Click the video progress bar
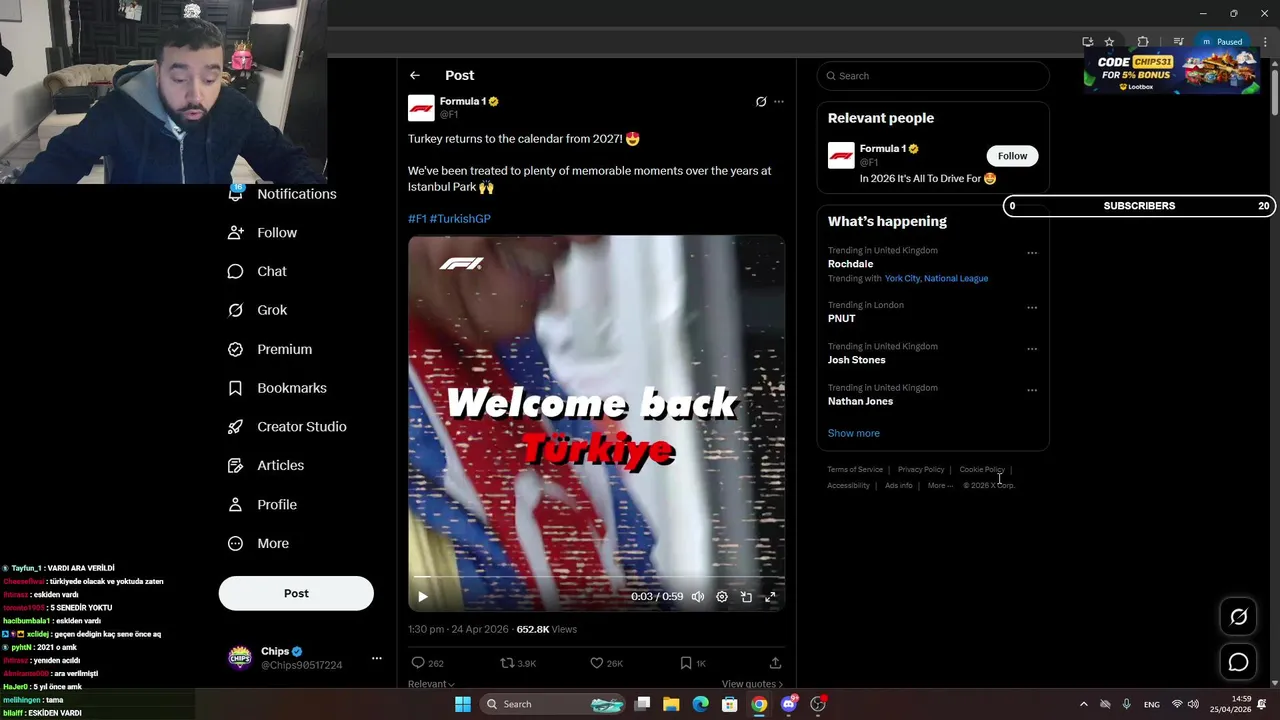 (x=596, y=577)
